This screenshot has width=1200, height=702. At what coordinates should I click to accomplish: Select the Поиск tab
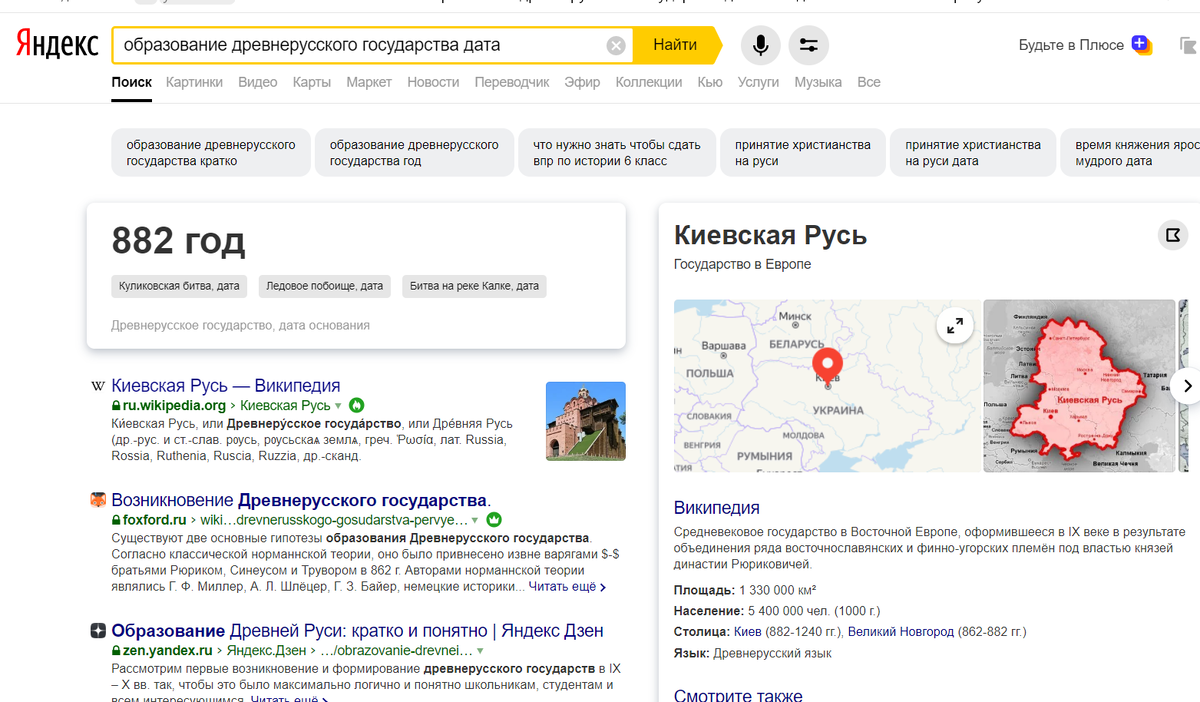coord(132,82)
